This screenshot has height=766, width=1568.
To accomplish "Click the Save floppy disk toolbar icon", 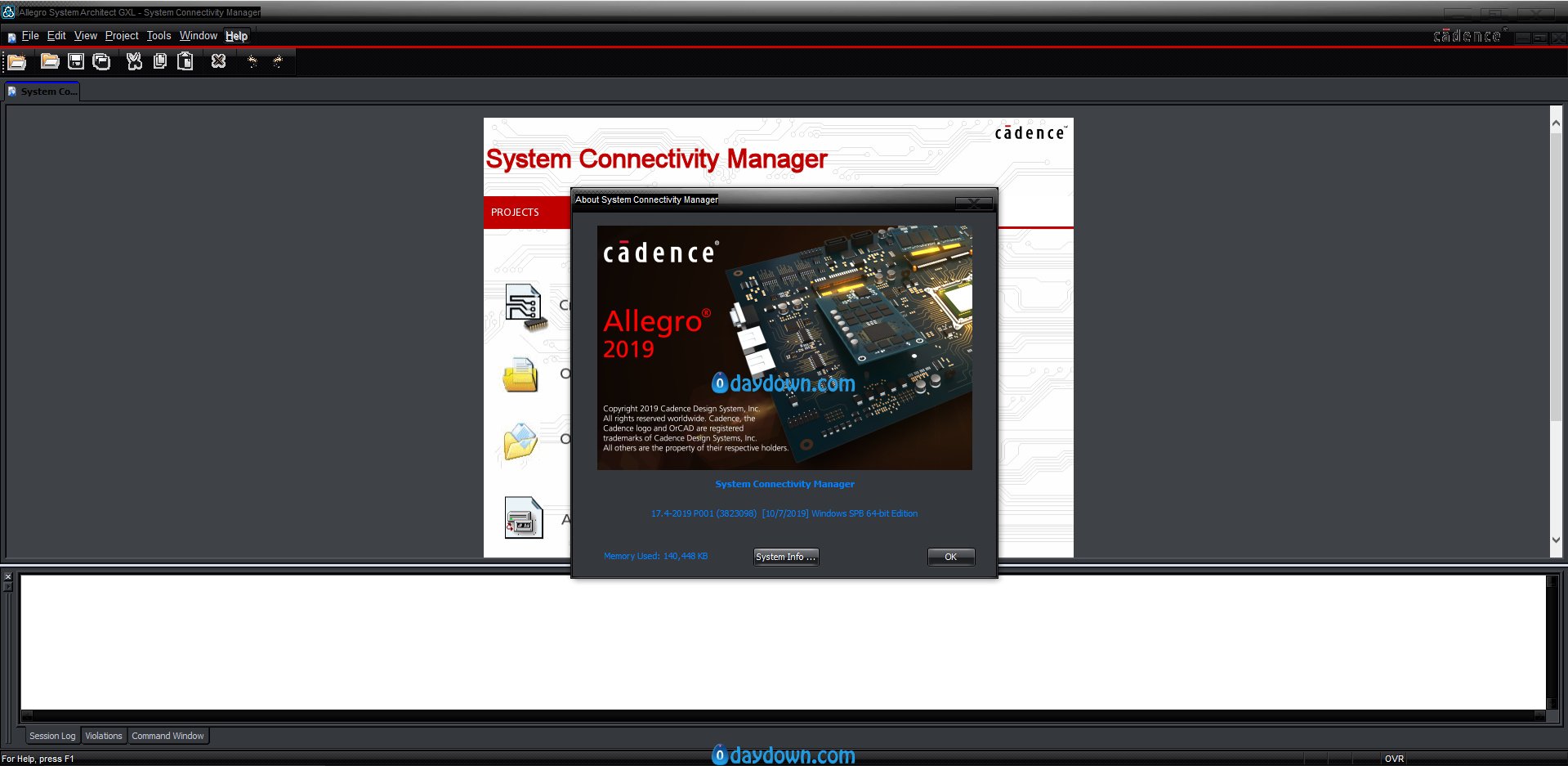I will 76,61.
